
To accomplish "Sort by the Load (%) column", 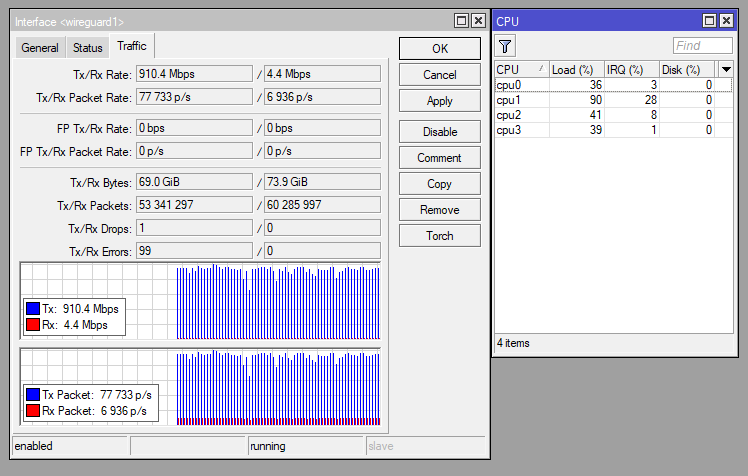I will tap(576, 69).
